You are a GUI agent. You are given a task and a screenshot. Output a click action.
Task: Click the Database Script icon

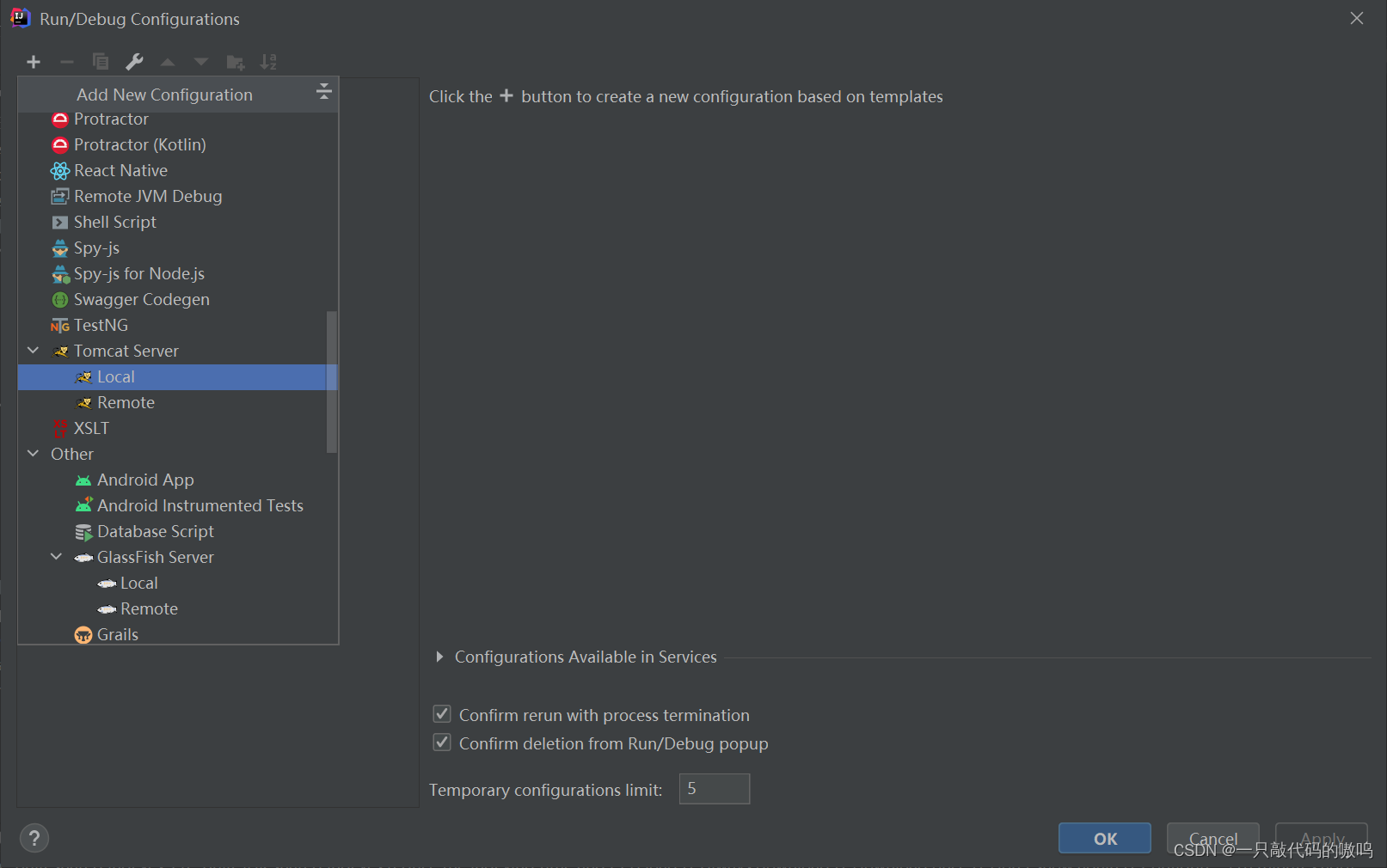click(83, 533)
